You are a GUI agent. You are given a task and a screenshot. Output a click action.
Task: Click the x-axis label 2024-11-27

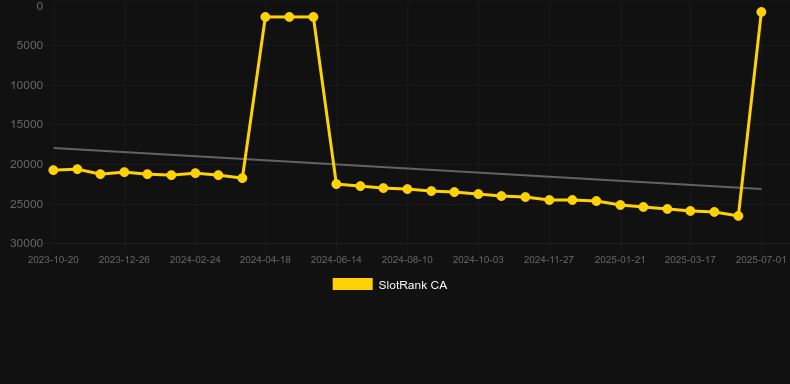[549, 260]
